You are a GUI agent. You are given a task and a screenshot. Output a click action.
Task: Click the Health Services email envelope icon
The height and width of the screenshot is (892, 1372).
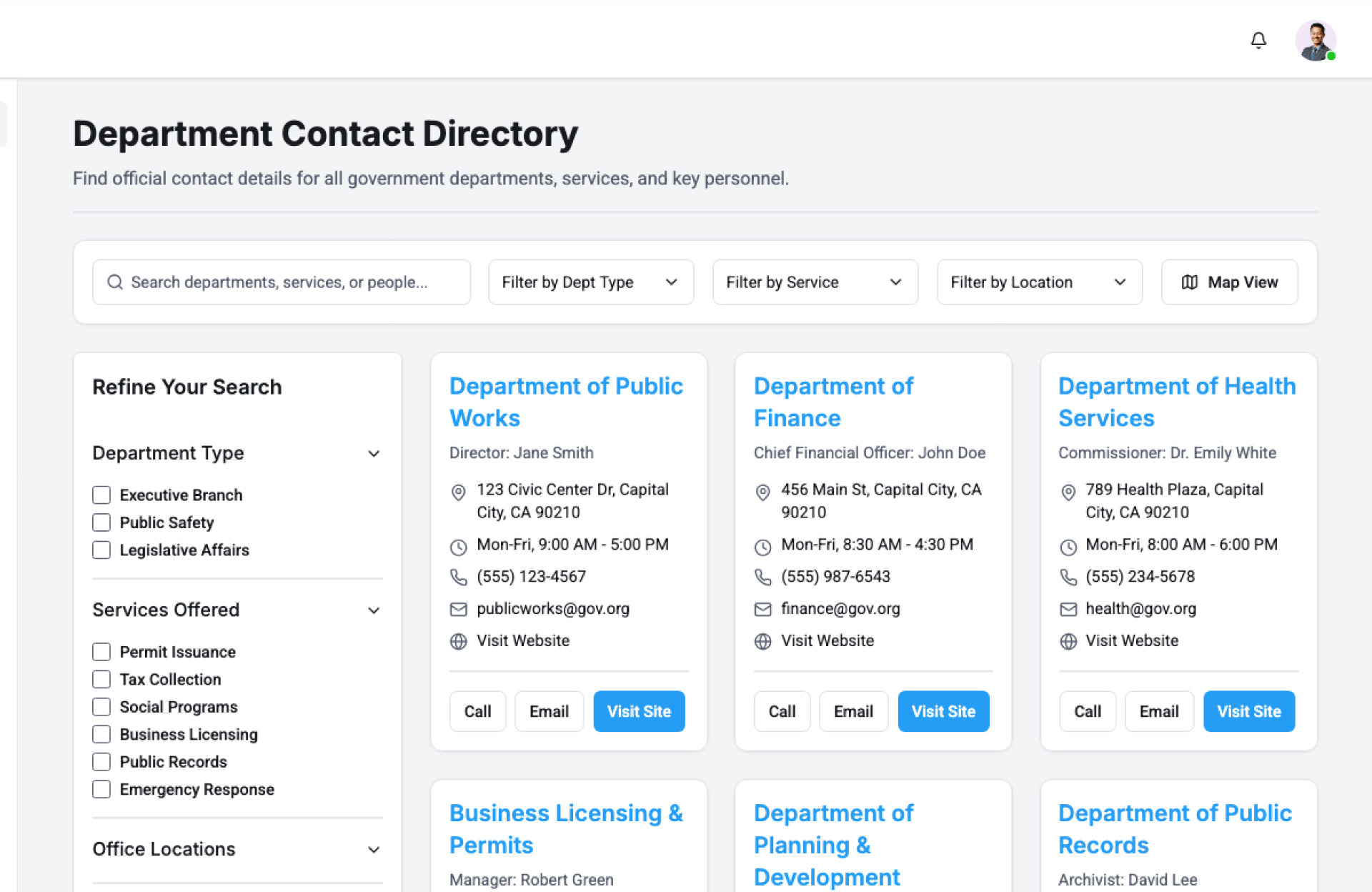(x=1068, y=609)
